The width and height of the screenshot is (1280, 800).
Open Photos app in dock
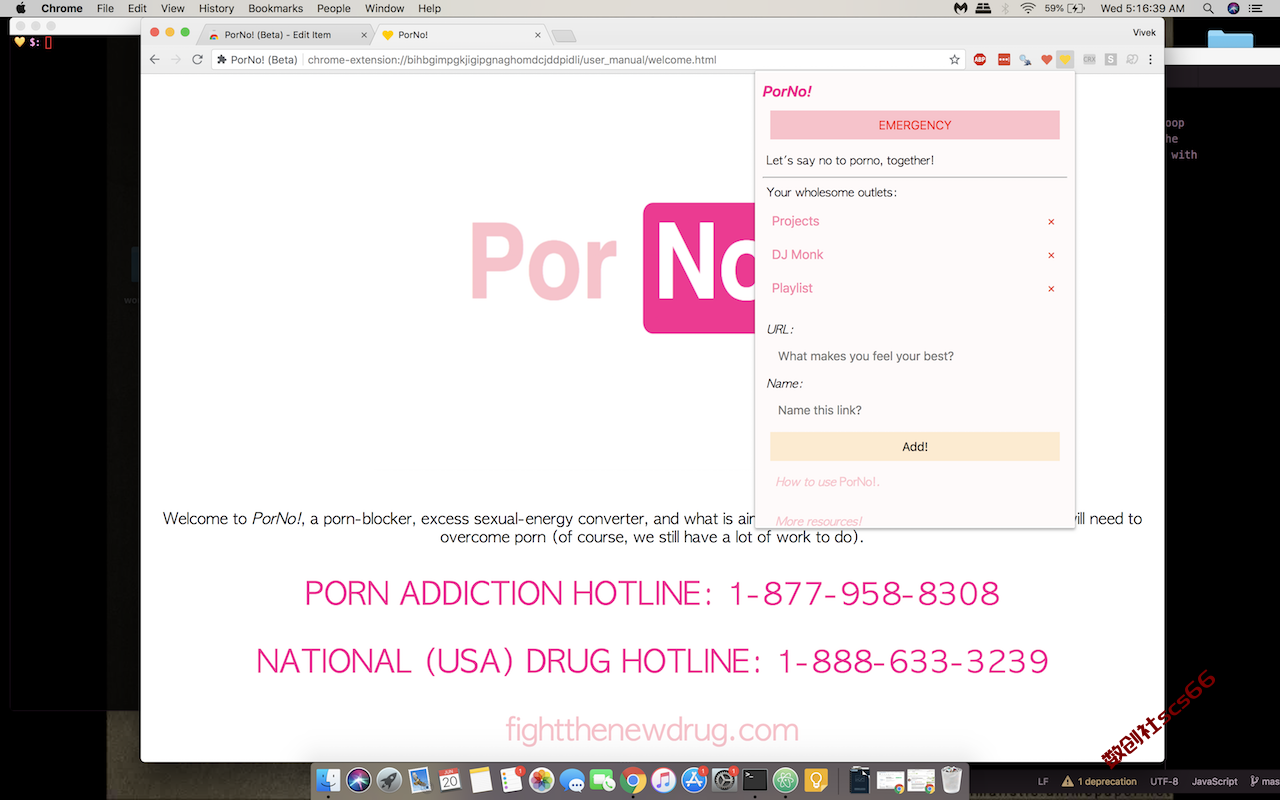pyautogui.click(x=542, y=780)
